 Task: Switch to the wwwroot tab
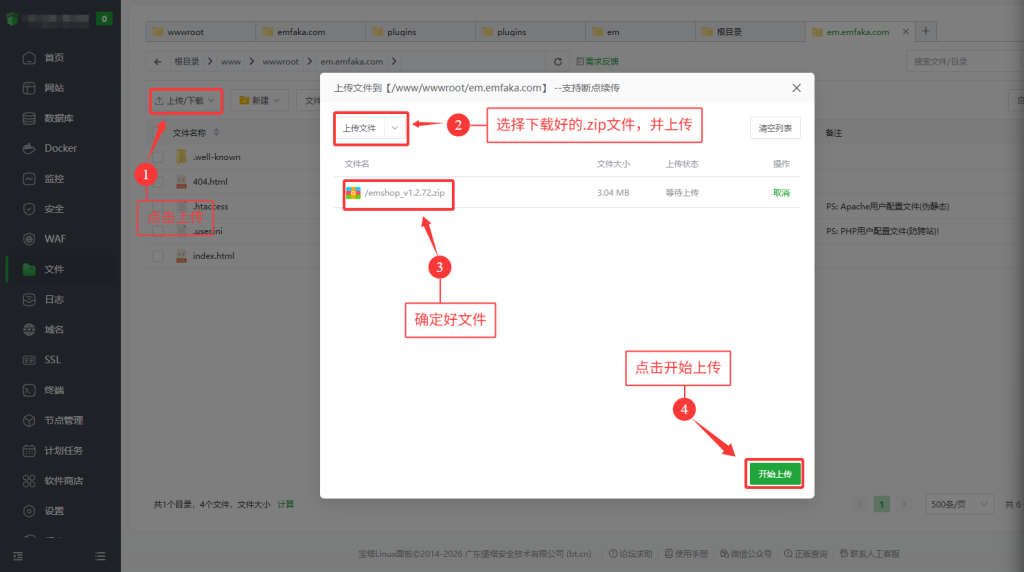[200, 31]
